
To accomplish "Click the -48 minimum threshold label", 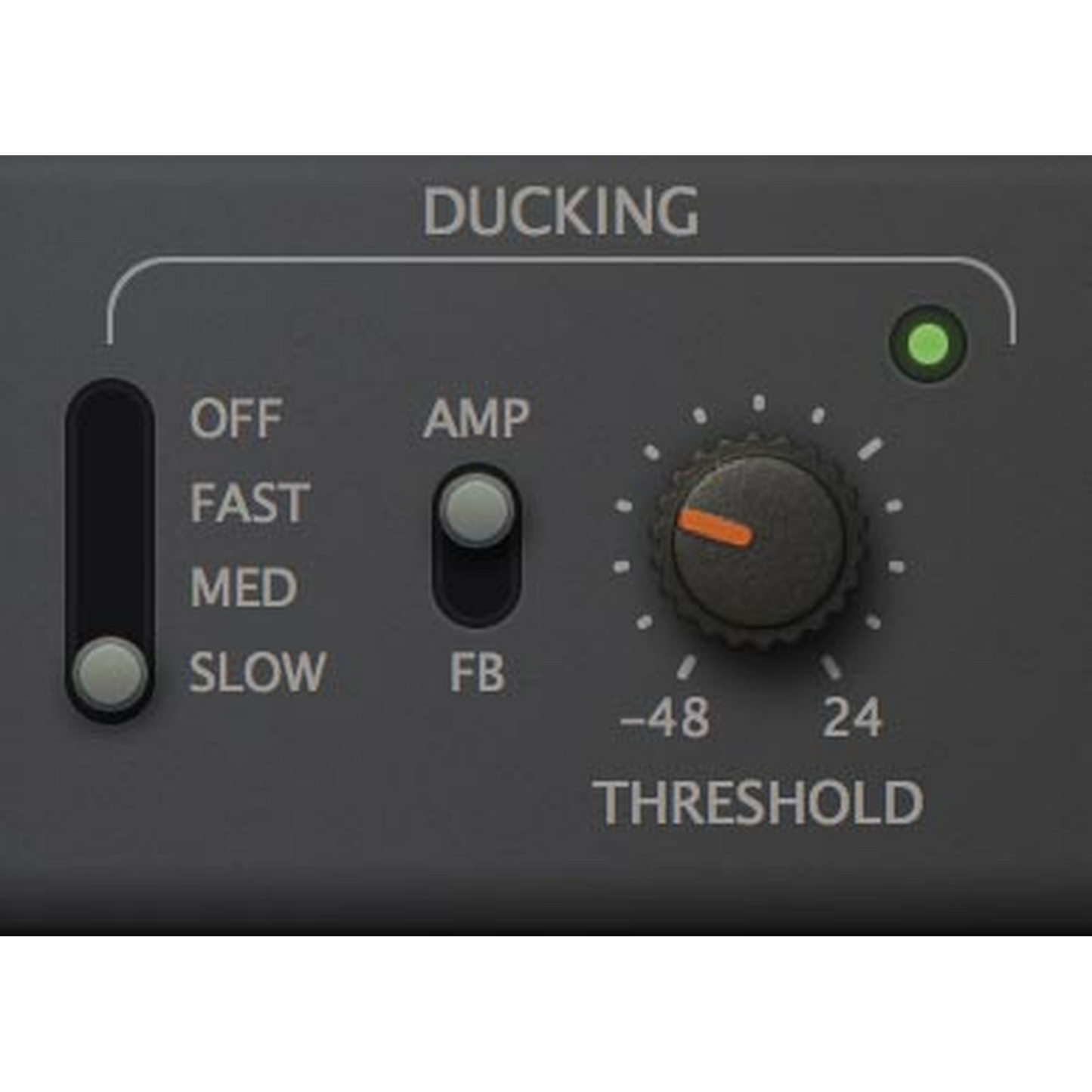I will (x=664, y=717).
